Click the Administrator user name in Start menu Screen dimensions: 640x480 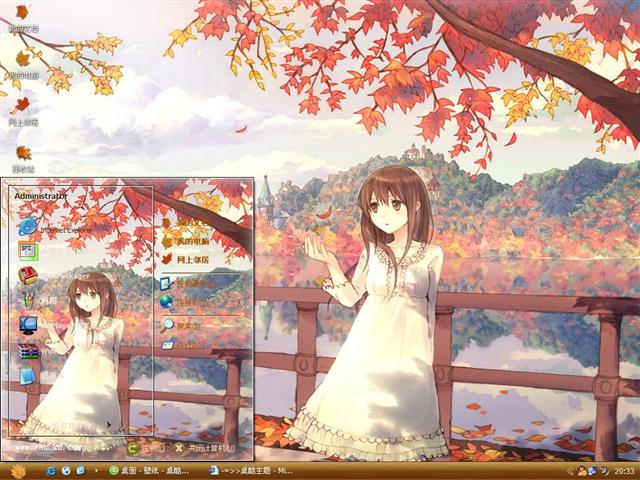[41, 196]
